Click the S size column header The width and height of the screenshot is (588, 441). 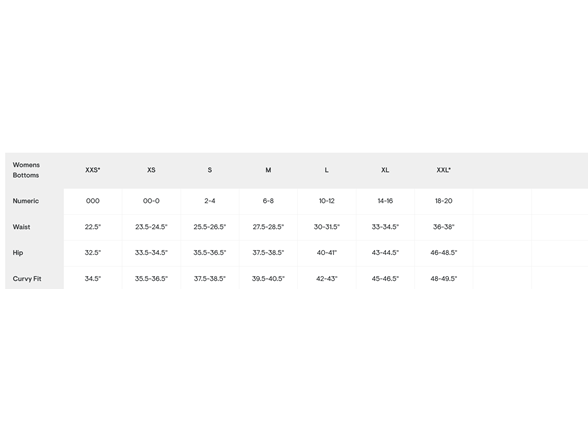(210, 170)
